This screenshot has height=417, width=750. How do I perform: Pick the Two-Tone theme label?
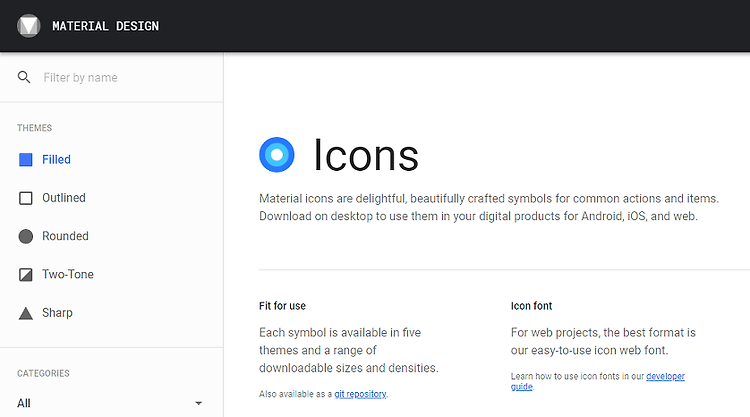pos(68,274)
